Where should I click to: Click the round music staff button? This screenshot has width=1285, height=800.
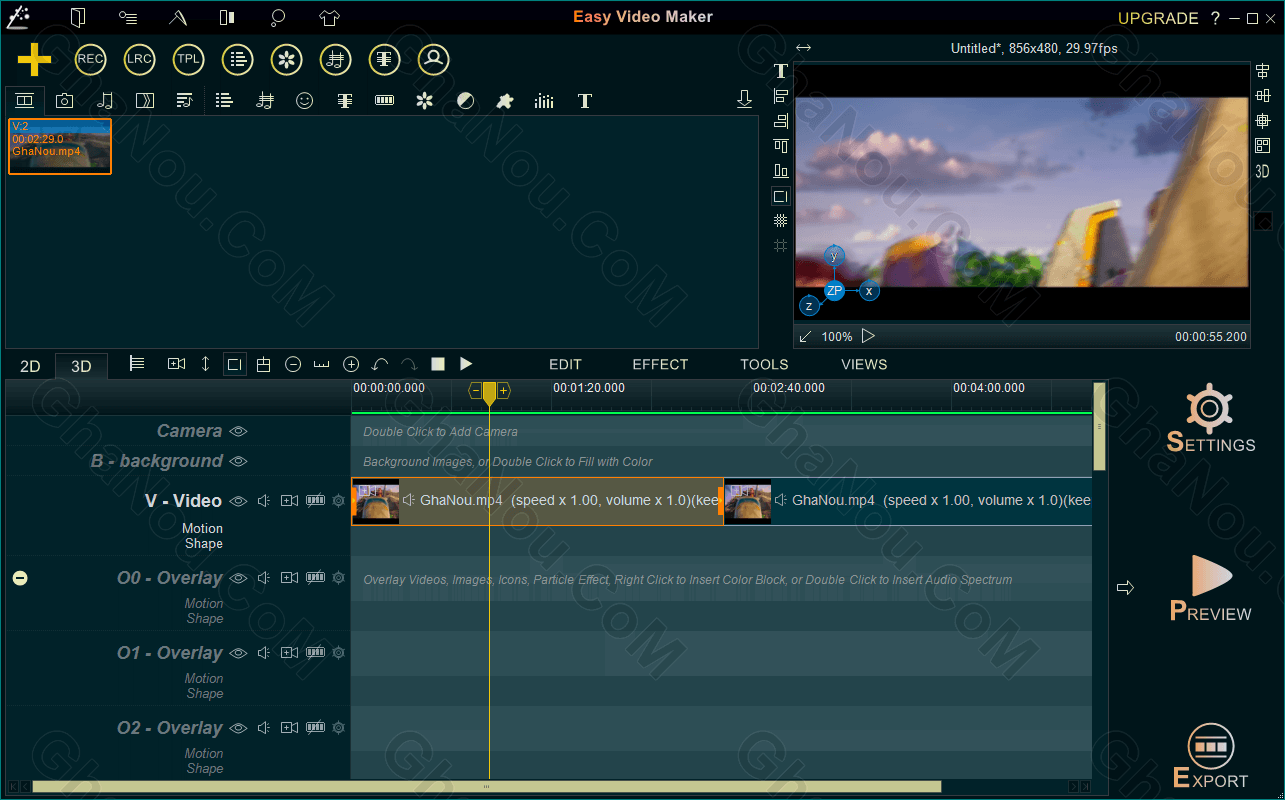coord(336,60)
